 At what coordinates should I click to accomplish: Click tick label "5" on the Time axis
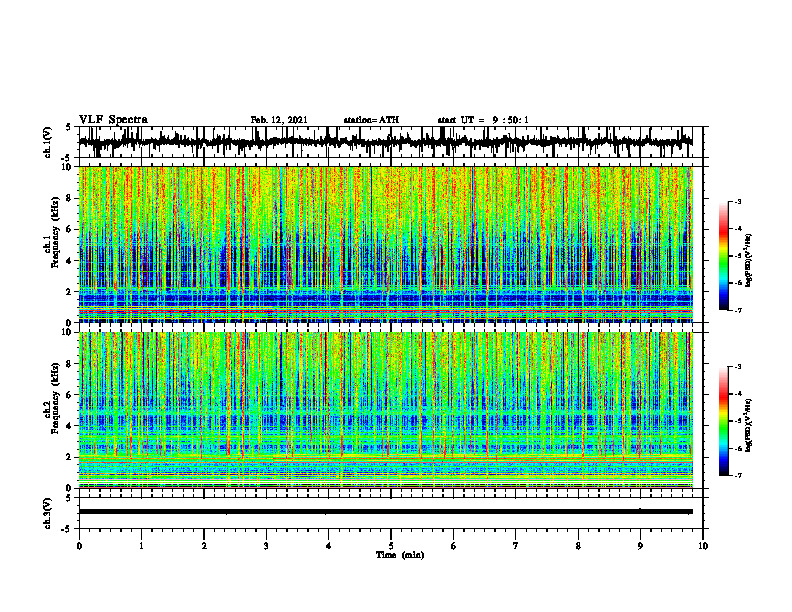pos(390,546)
